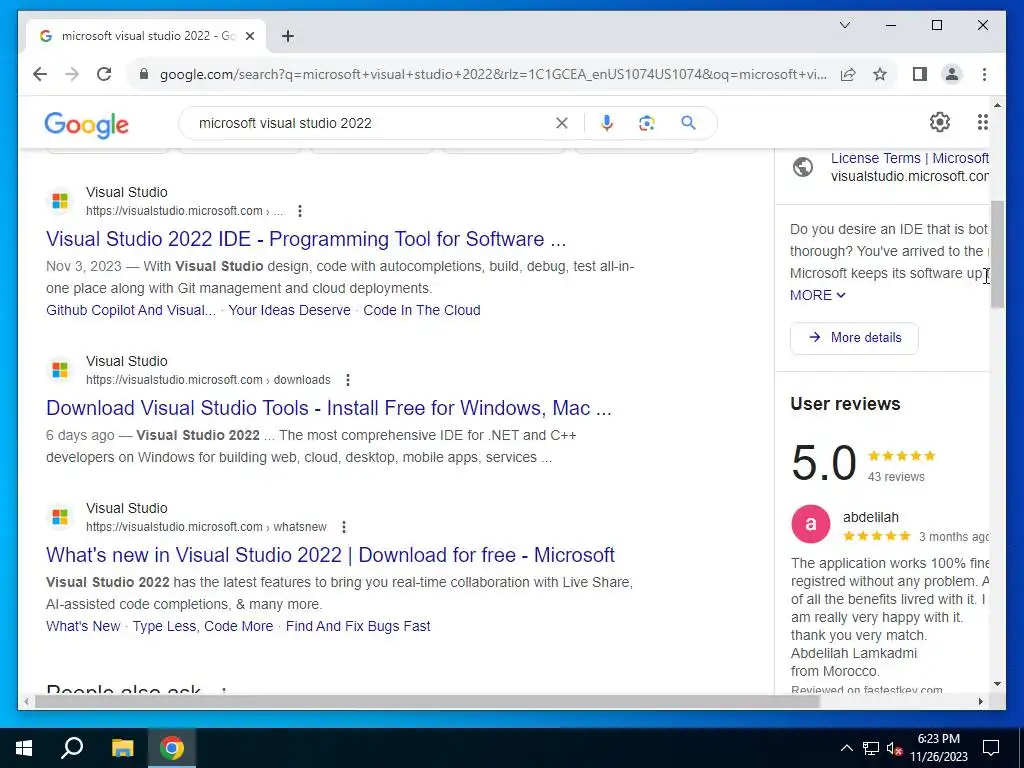This screenshot has height=768, width=1024.
Task: Open Find And Fix Bugs Fast sitelink
Action: 358,626
